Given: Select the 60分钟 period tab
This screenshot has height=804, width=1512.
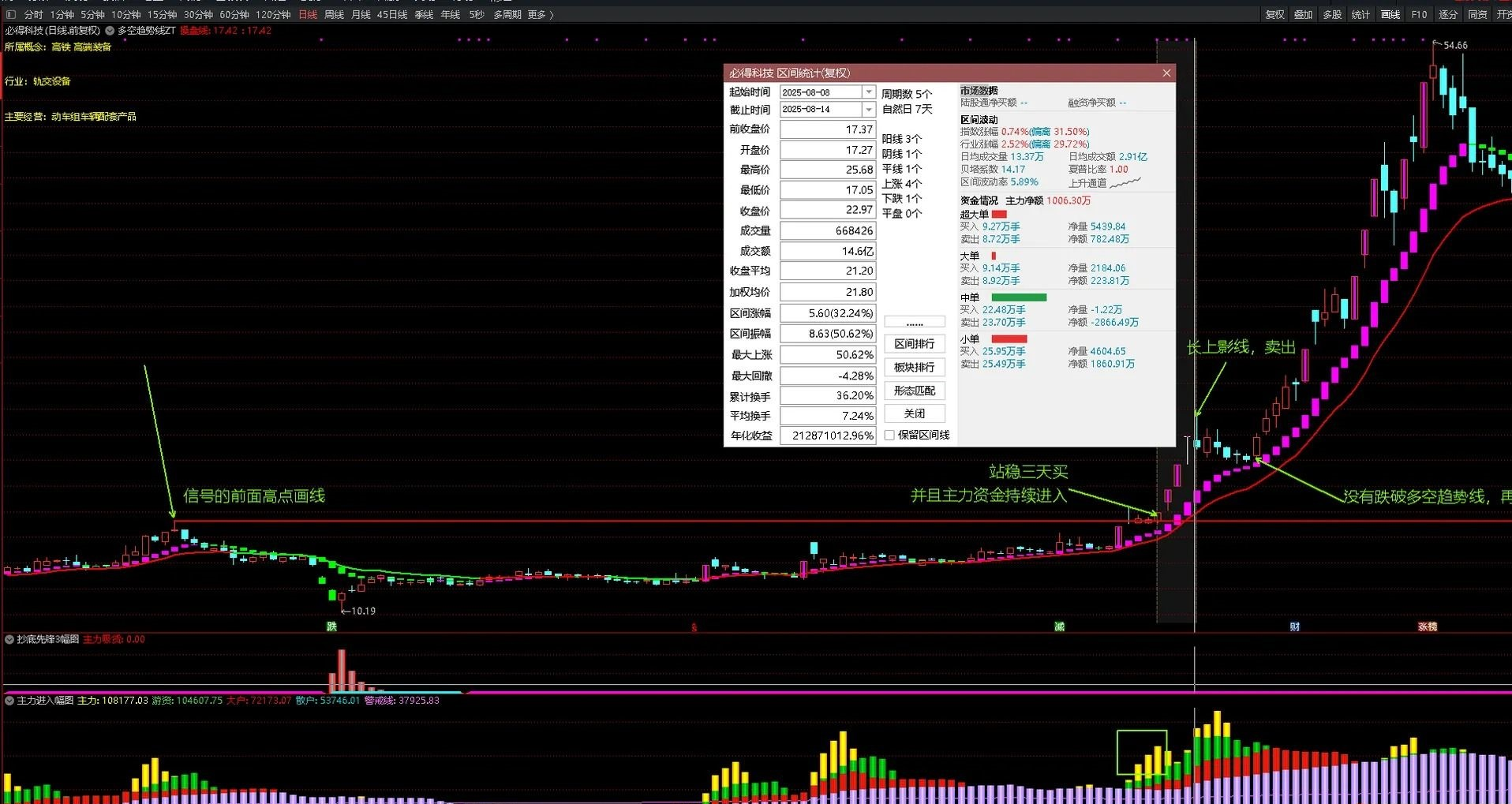Looking at the screenshot, I should (x=234, y=14).
